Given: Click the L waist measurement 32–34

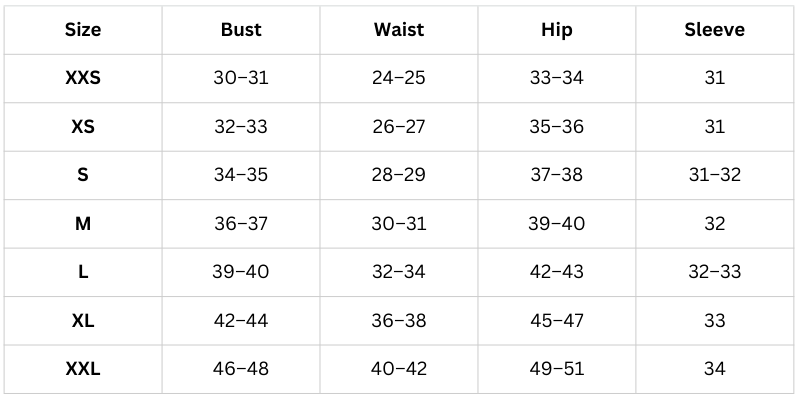Looking at the screenshot, I should click(x=399, y=272).
